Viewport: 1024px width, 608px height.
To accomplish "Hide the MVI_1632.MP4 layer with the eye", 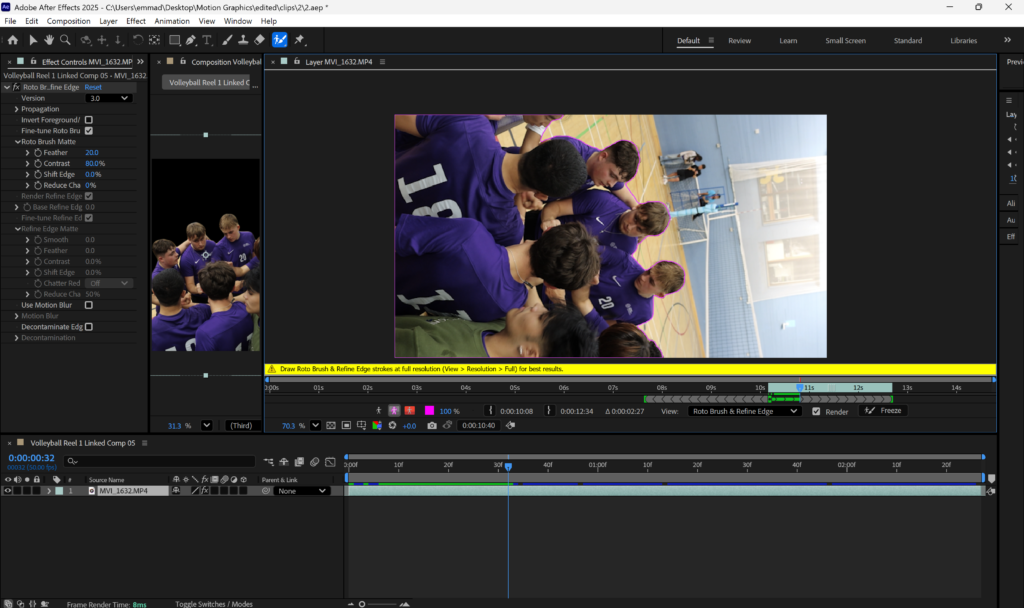I will point(8,491).
